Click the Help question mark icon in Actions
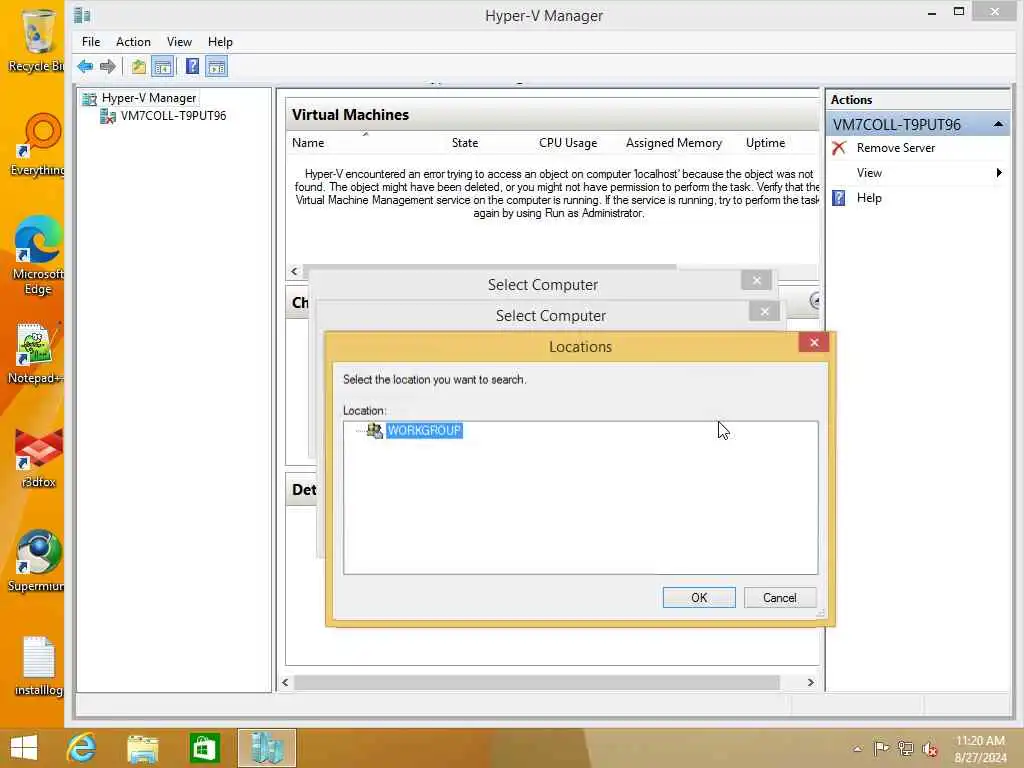 (839, 198)
